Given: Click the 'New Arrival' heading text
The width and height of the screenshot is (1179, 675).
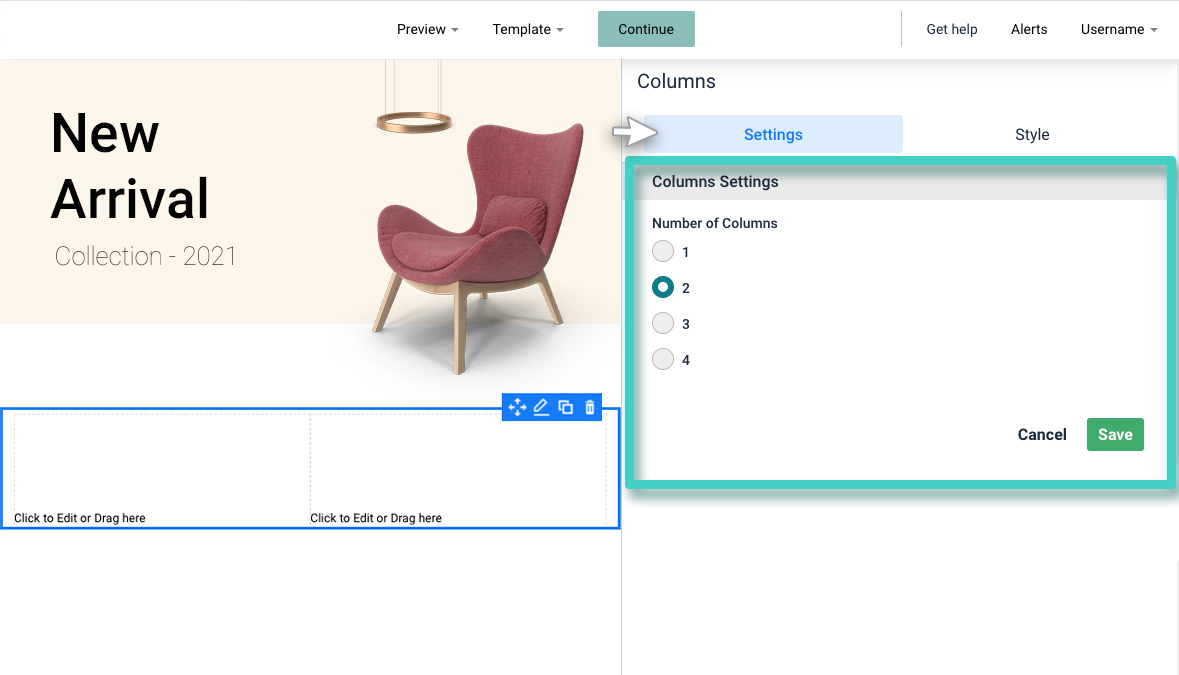Looking at the screenshot, I should point(129,165).
